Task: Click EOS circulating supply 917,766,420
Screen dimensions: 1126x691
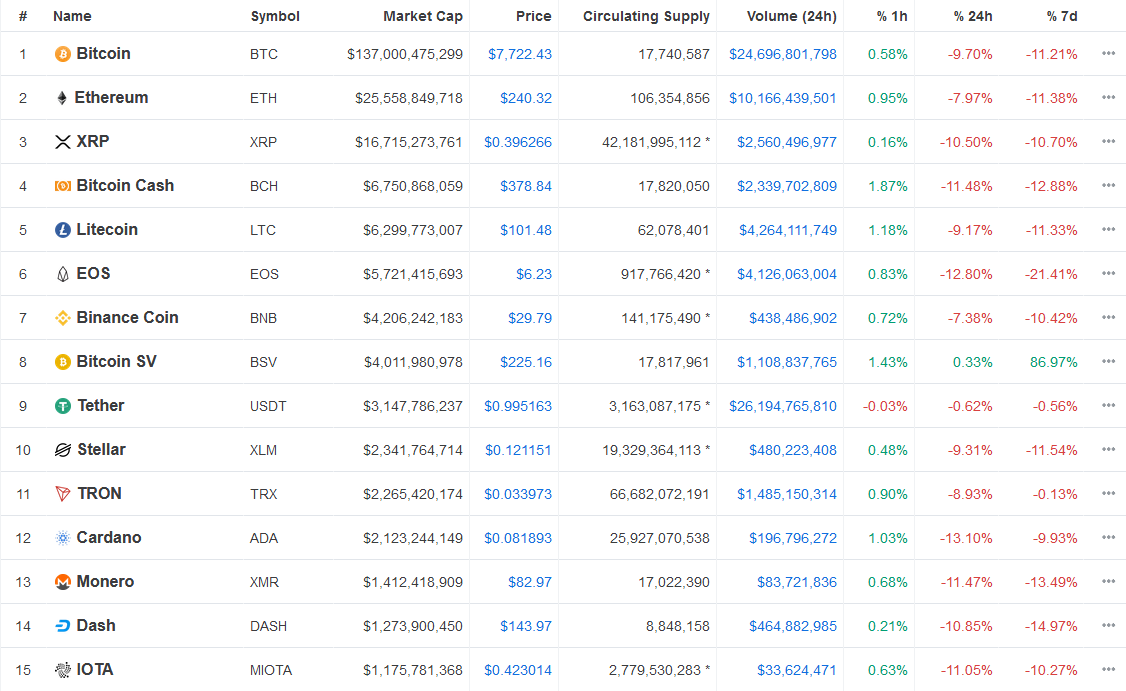Action: [661, 274]
